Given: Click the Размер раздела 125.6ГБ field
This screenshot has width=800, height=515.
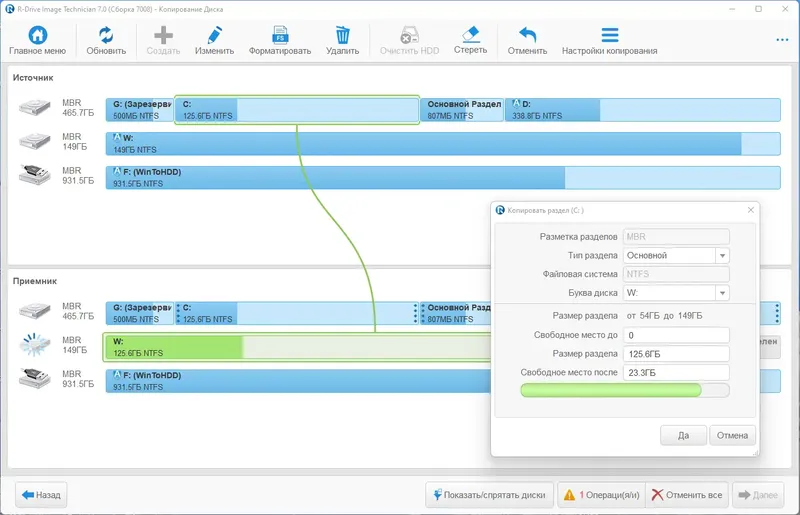Looking at the screenshot, I should coord(676,354).
